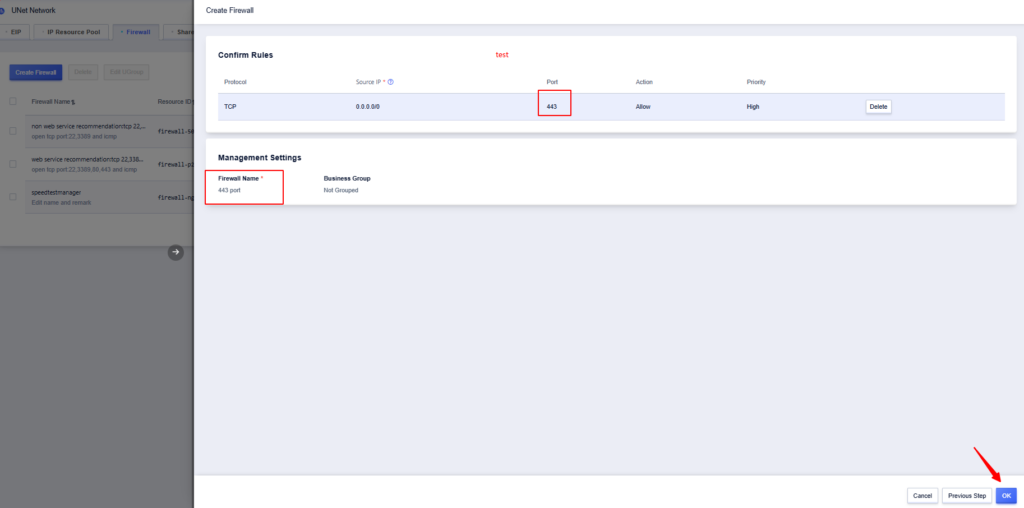Click the Management Settings heading
Image resolution: width=1024 pixels, height=508 pixels.
tap(259, 157)
